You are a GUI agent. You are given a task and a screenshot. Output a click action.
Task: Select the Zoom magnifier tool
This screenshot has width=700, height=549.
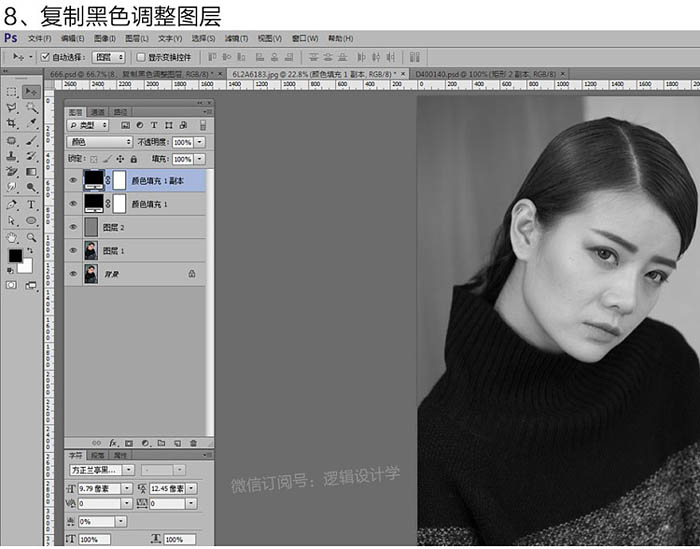(31, 237)
